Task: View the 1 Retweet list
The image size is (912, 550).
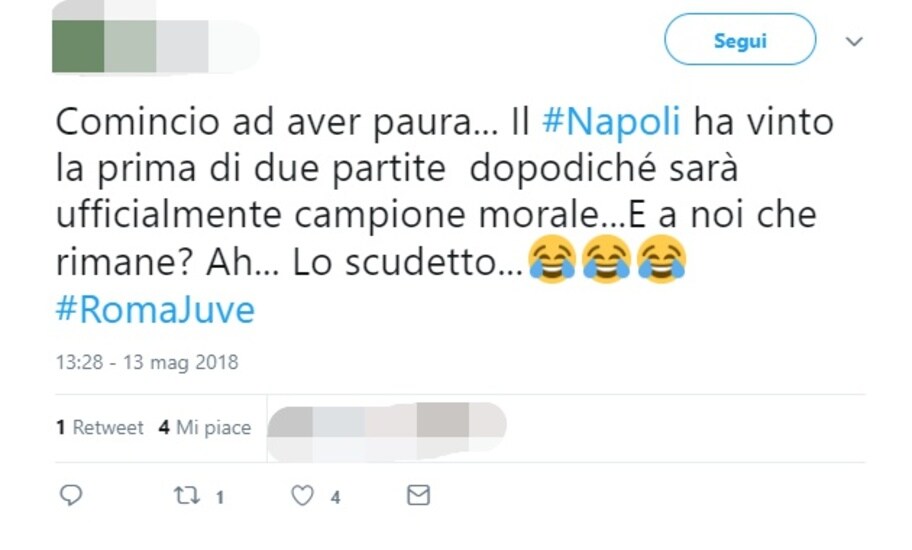Action: [99, 428]
